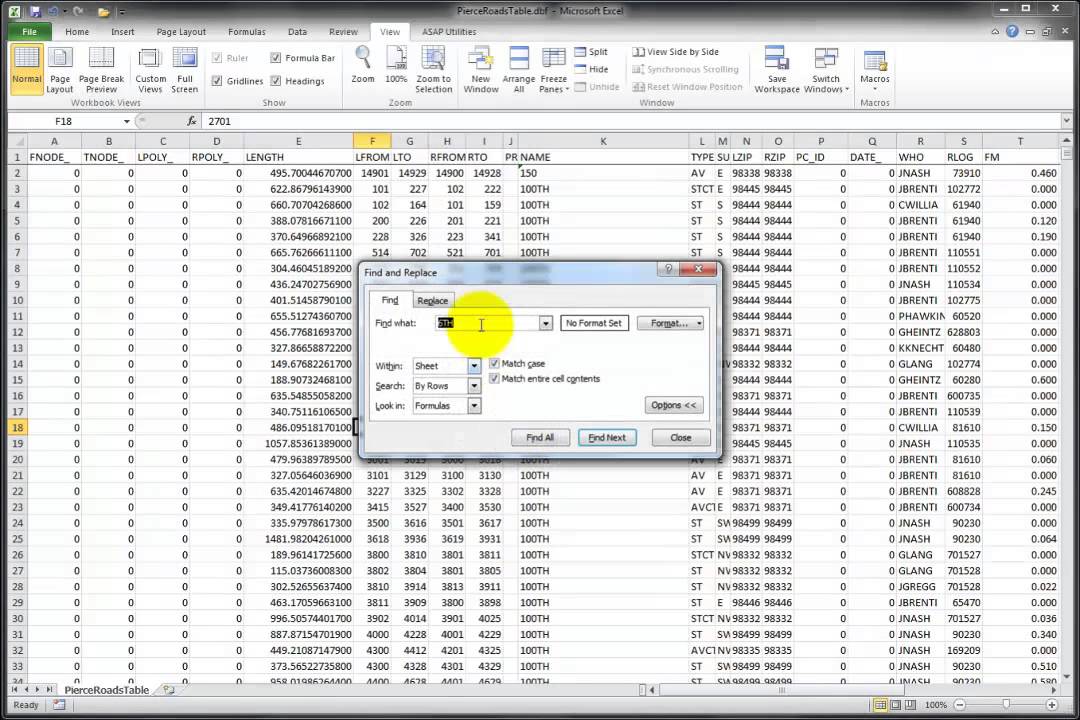Expand the formula bar
This screenshot has width=1080, height=720.
pyautogui.click(x=1066, y=121)
